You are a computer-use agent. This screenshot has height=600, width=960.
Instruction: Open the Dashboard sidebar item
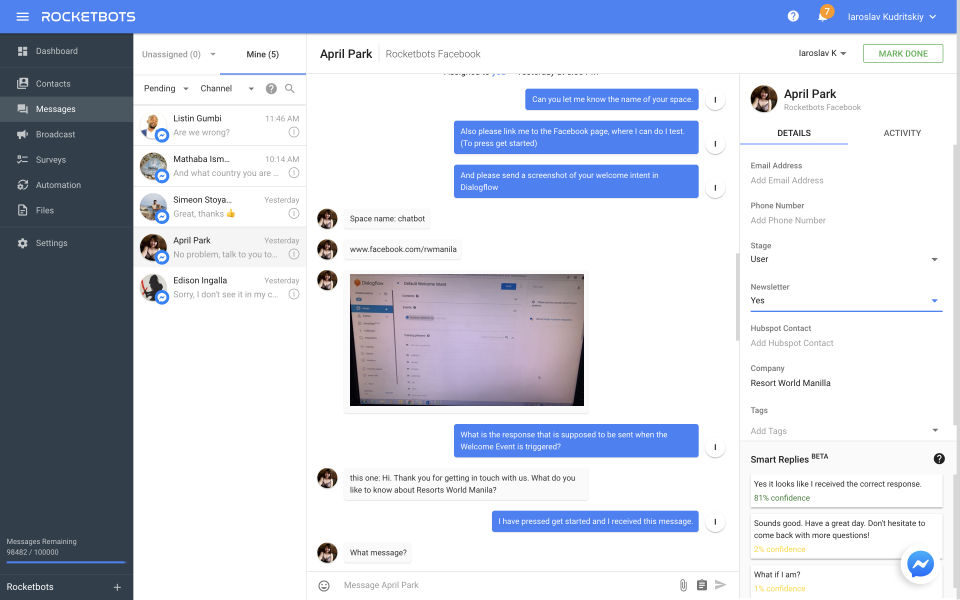point(66,51)
